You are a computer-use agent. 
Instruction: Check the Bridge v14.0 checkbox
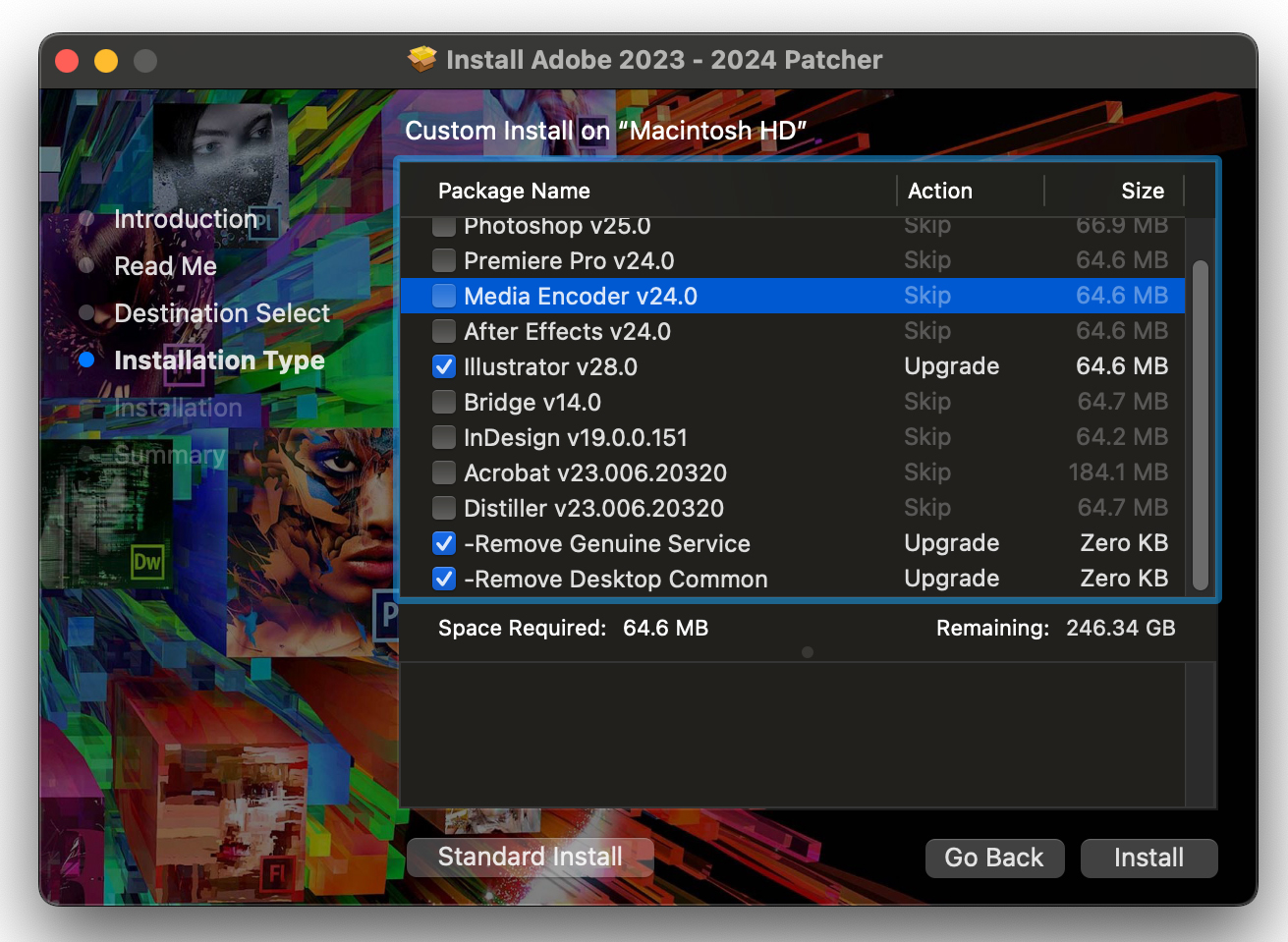[x=443, y=402]
